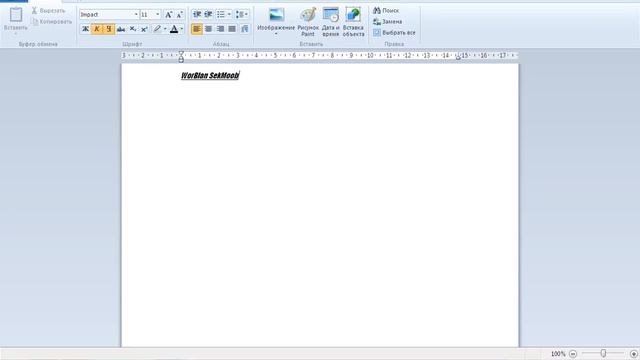Insert picture via Изображение icon
This screenshot has width=640, height=360.
[276, 15]
